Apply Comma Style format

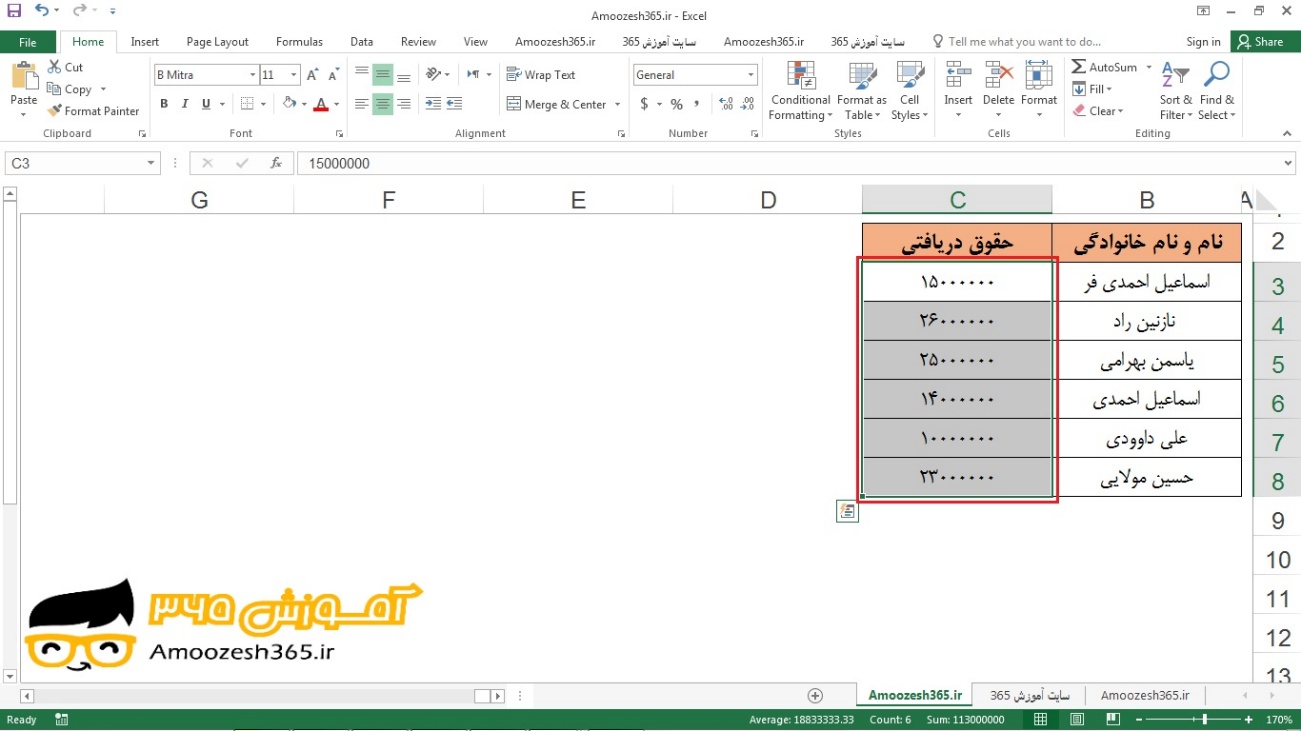pyautogui.click(x=696, y=104)
